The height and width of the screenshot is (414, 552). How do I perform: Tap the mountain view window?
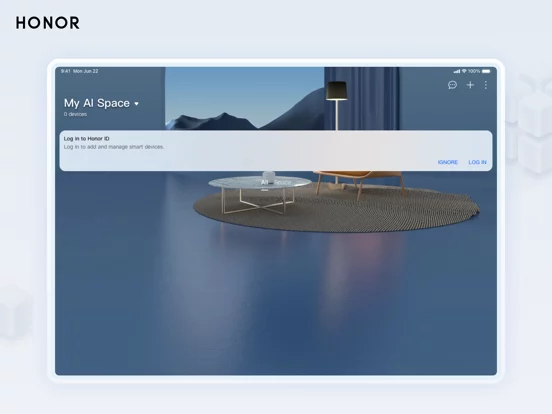tap(245, 99)
